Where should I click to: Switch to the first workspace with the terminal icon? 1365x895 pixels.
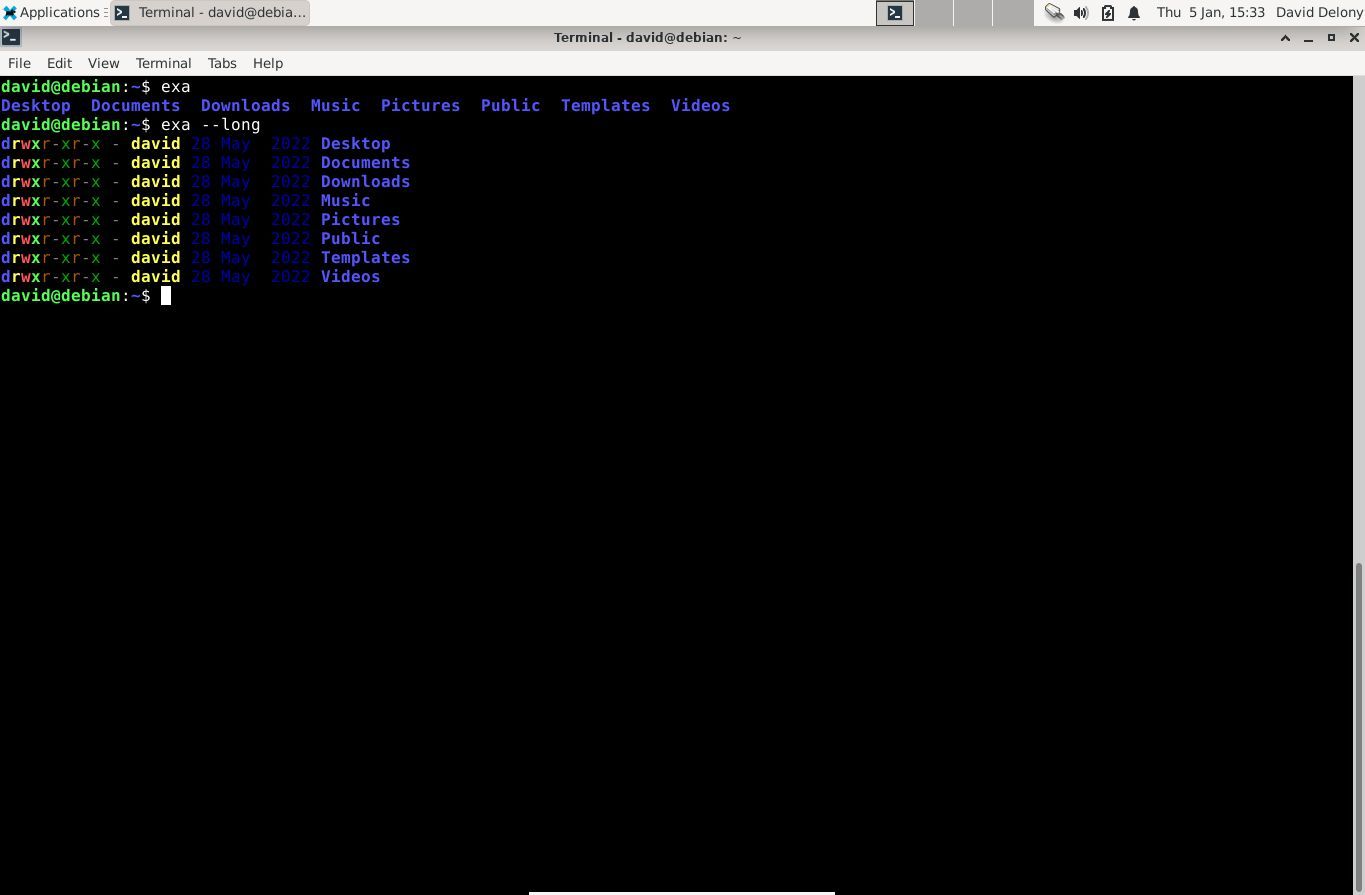[895, 13]
